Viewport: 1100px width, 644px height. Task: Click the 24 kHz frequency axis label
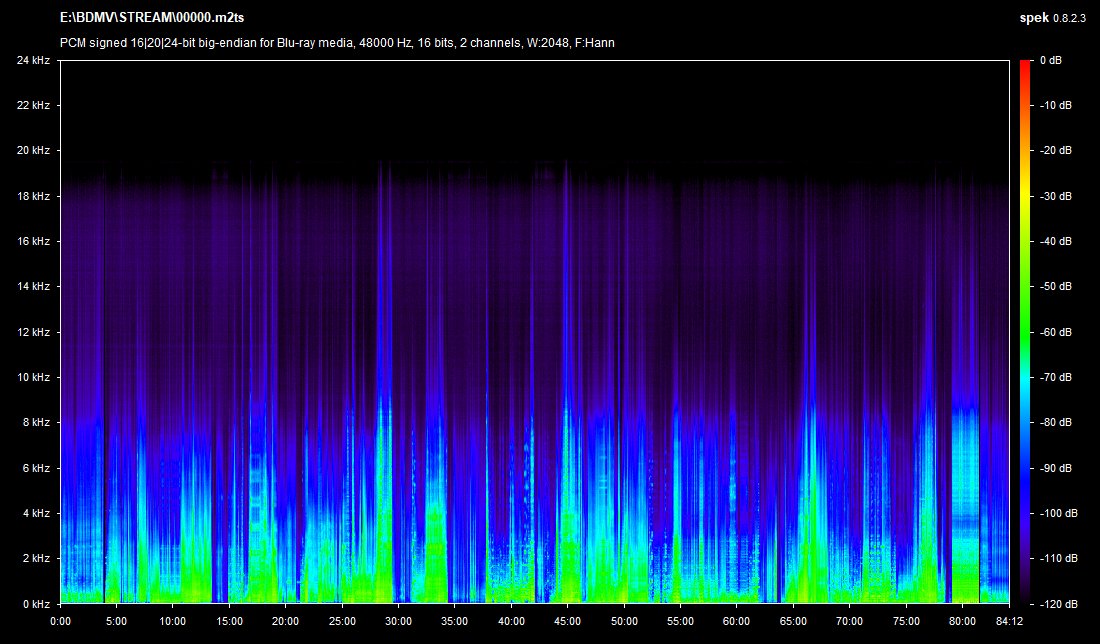point(33,60)
